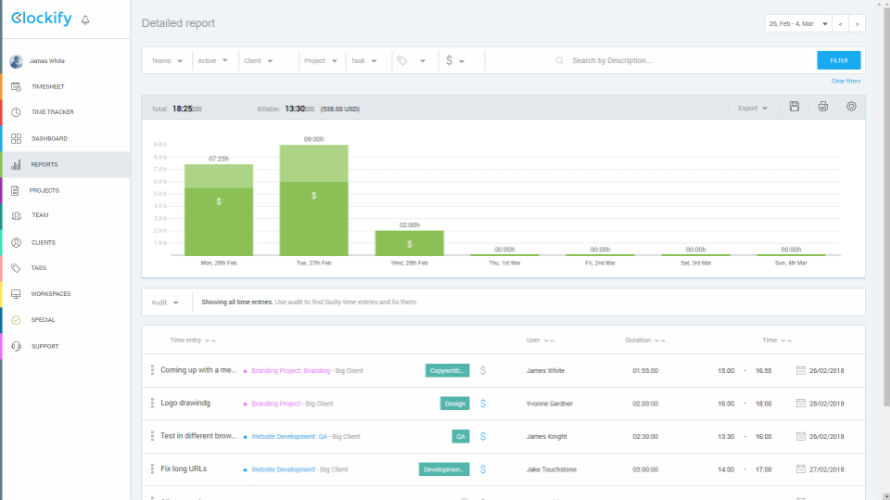Go to next date range arrow

[x=857, y=23]
